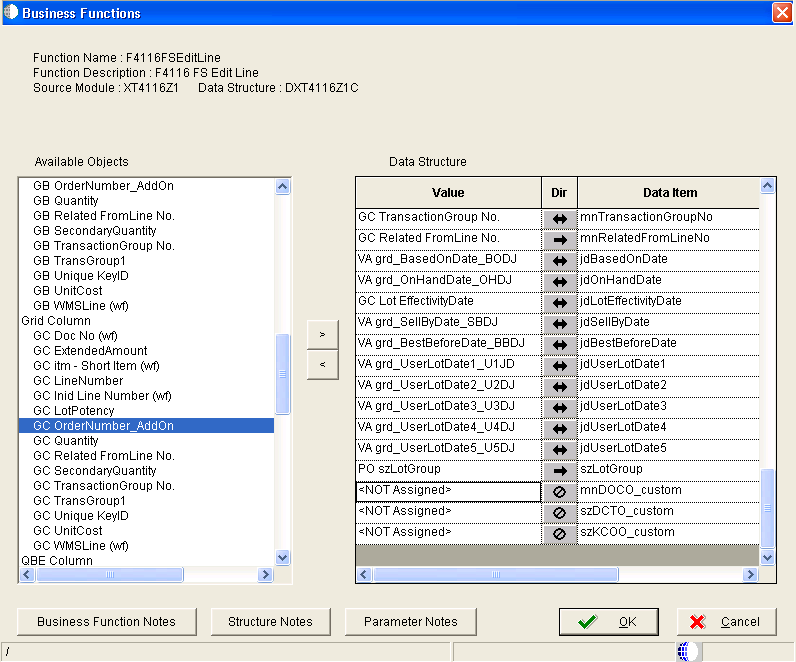The width and height of the screenshot is (796, 662).
Task: Click Data Structure horizontal scroll right arrow
Action: (750, 575)
